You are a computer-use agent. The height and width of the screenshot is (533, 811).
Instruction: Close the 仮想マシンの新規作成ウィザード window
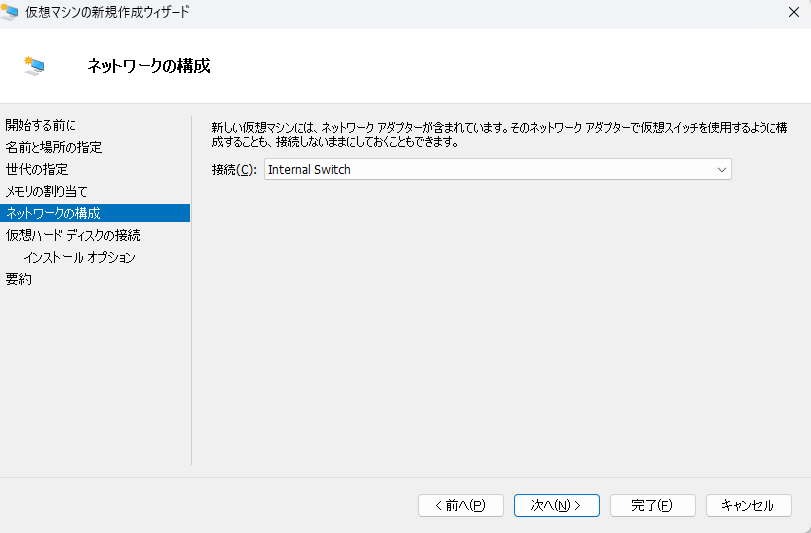point(792,12)
